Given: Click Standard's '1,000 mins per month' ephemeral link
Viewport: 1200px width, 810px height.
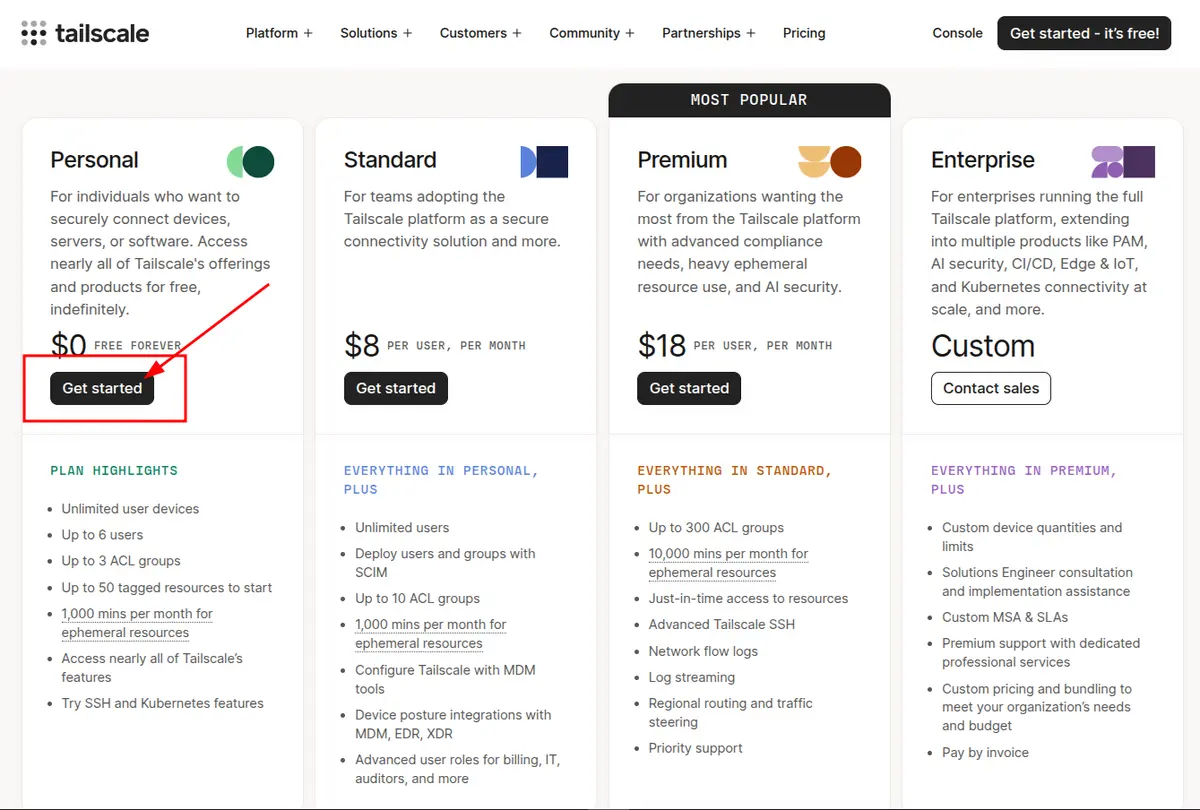Looking at the screenshot, I should point(431,634).
